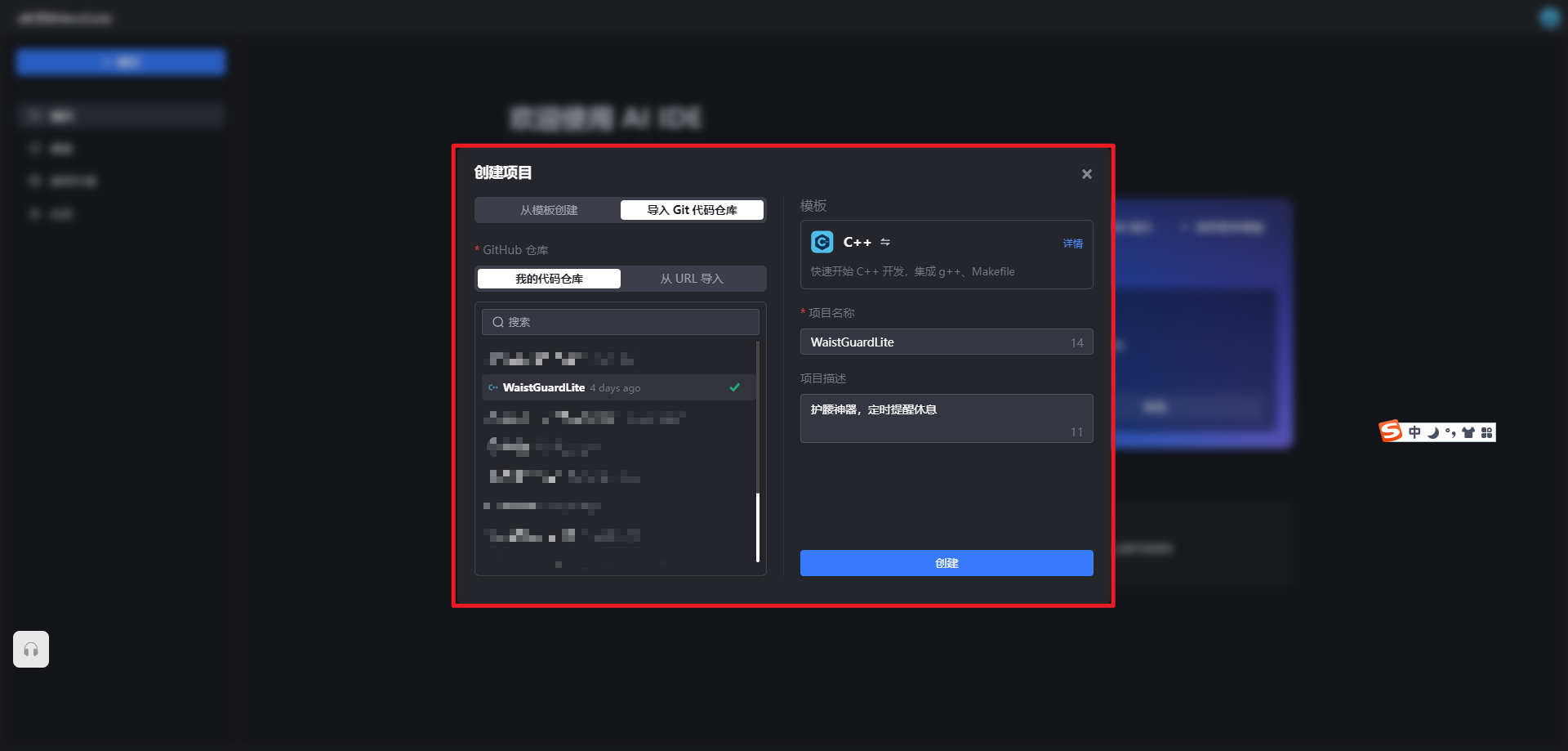Toggle Chinese/English mode in Sogou bar
The height and width of the screenshot is (751, 1568).
click(x=1414, y=432)
